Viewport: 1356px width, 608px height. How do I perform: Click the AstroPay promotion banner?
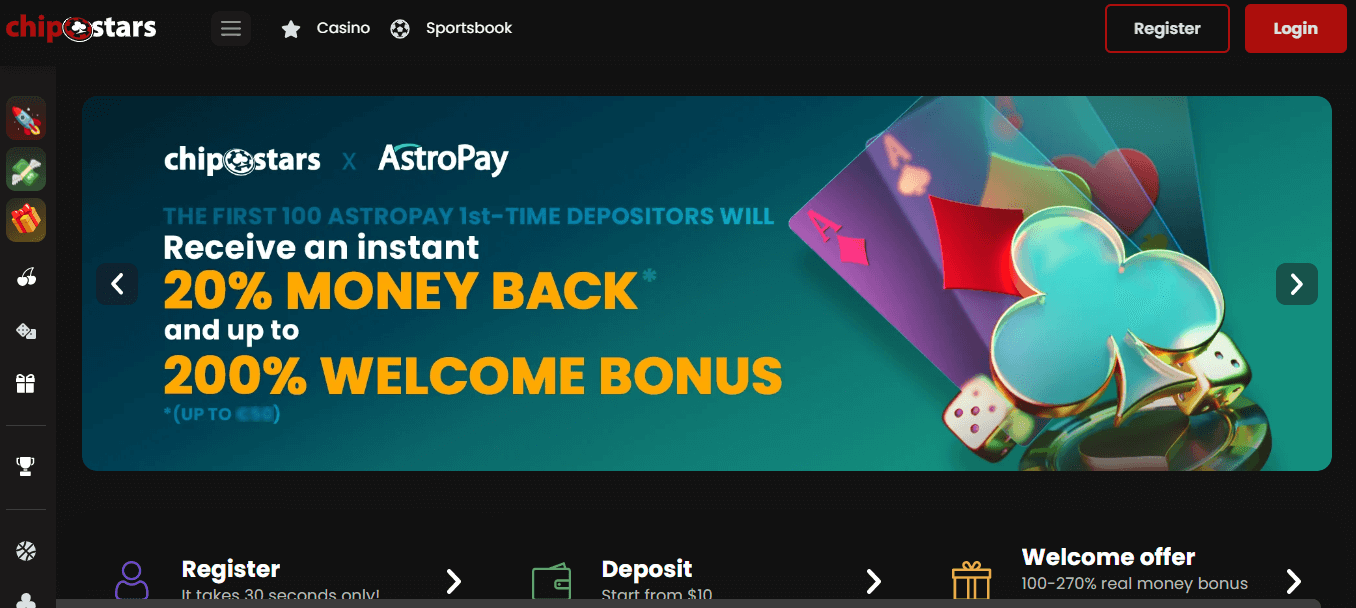(707, 283)
